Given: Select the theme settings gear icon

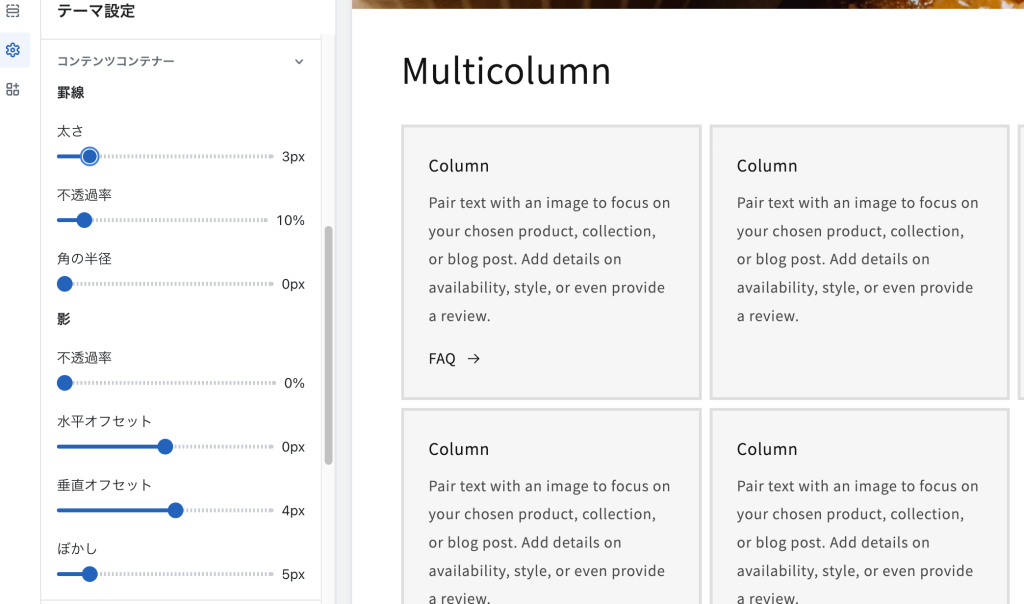Looking at the screenshot, I should pyautogui.click(x=13, y=50).
